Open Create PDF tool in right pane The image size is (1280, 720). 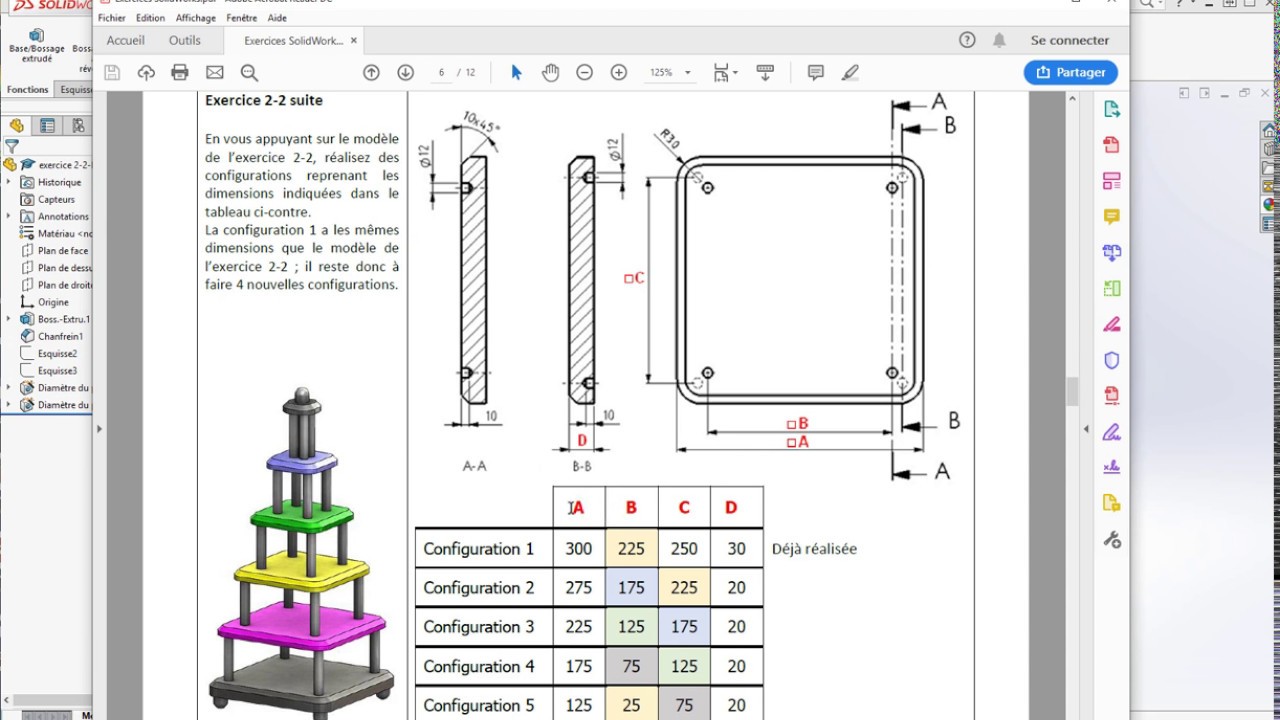tap(1111, 145)
